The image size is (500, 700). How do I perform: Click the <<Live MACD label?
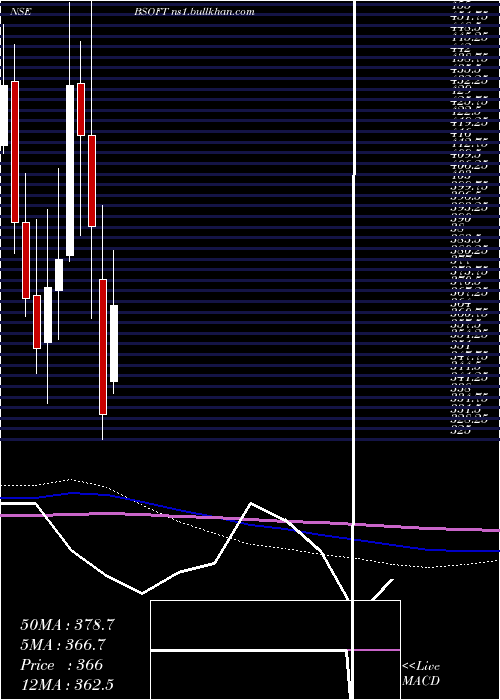click(x=421, y=674)
